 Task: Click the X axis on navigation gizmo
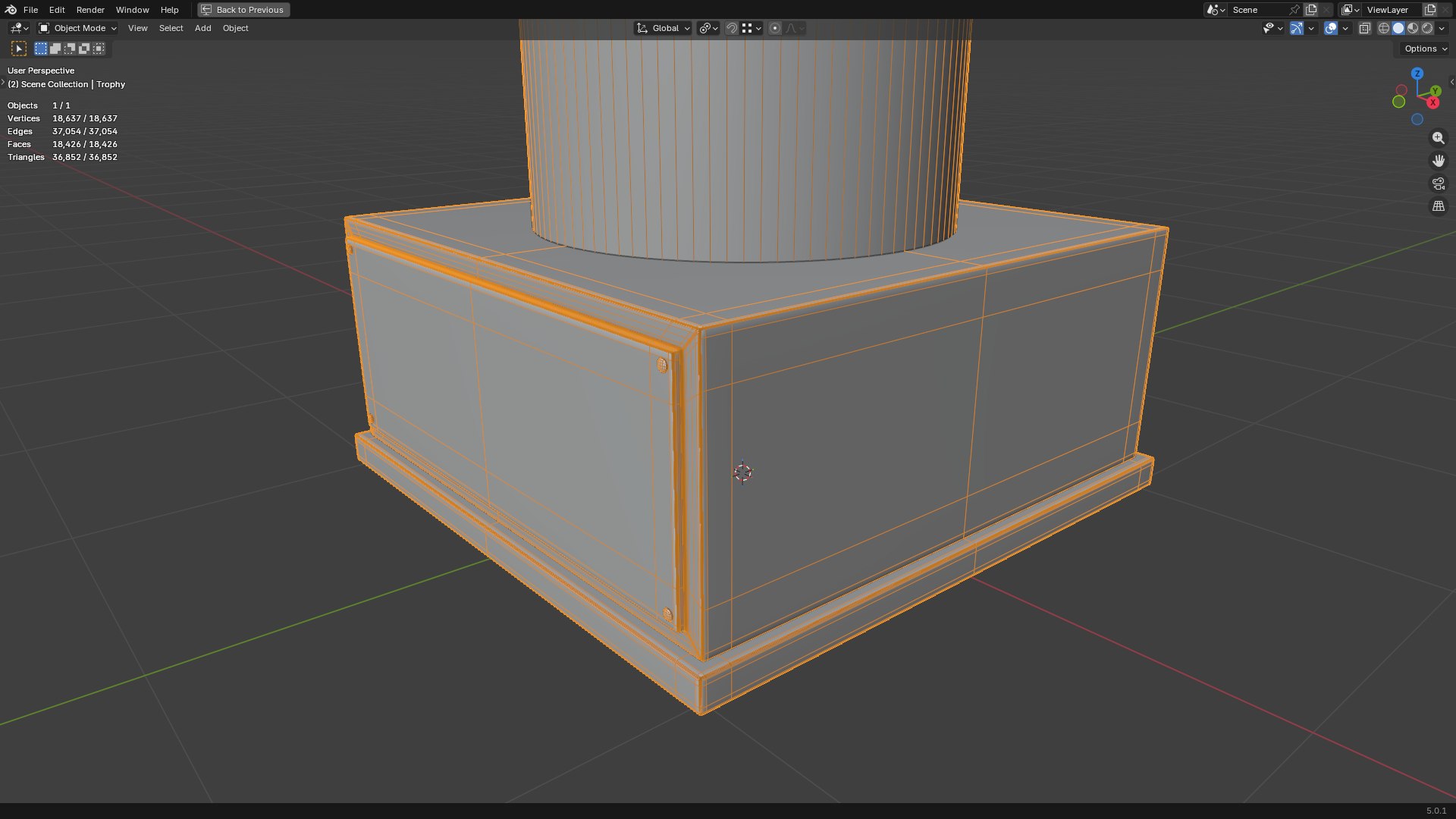(x=1432, y=102)
